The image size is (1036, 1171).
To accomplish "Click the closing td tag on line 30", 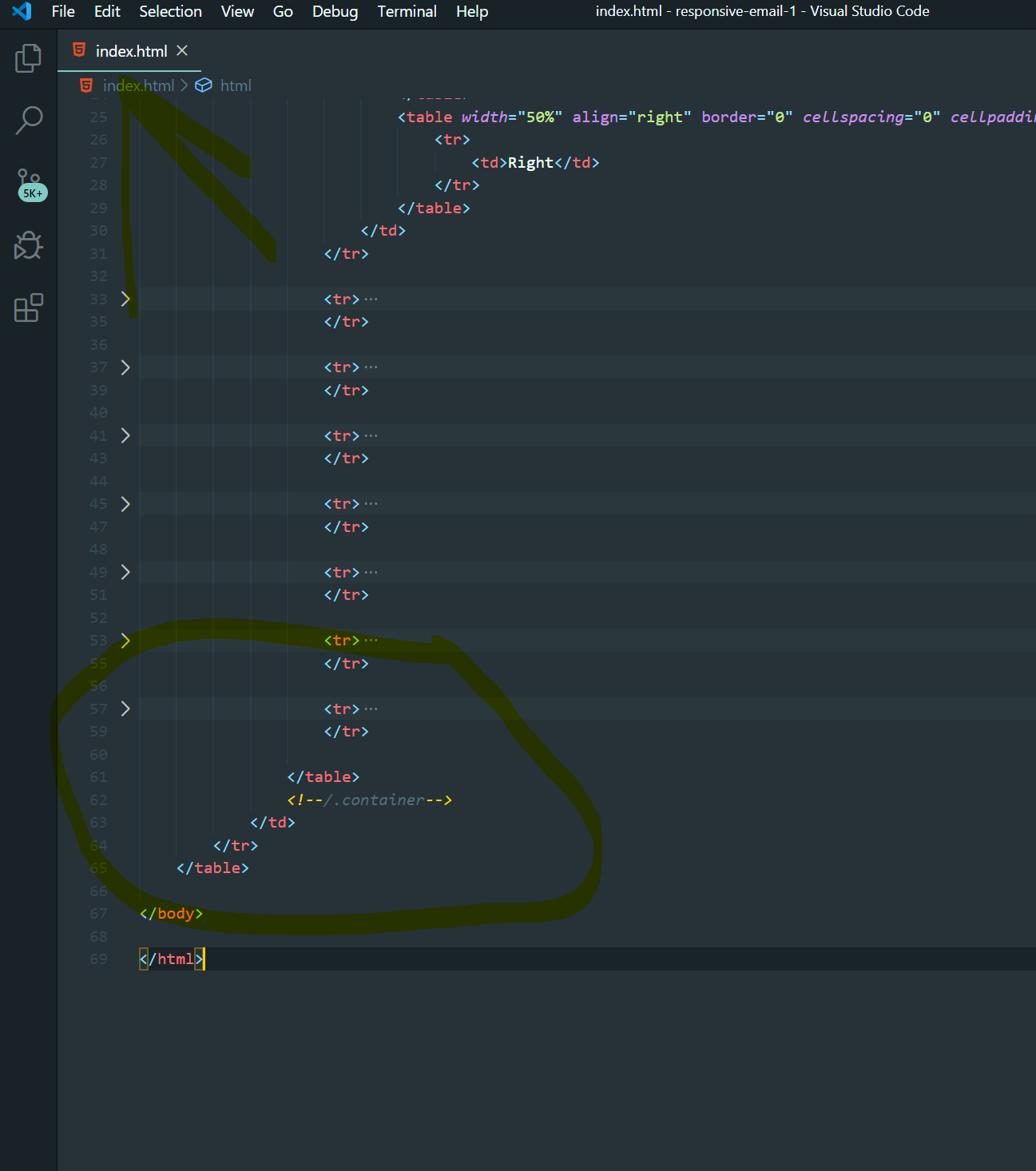I will pos(383,230).
